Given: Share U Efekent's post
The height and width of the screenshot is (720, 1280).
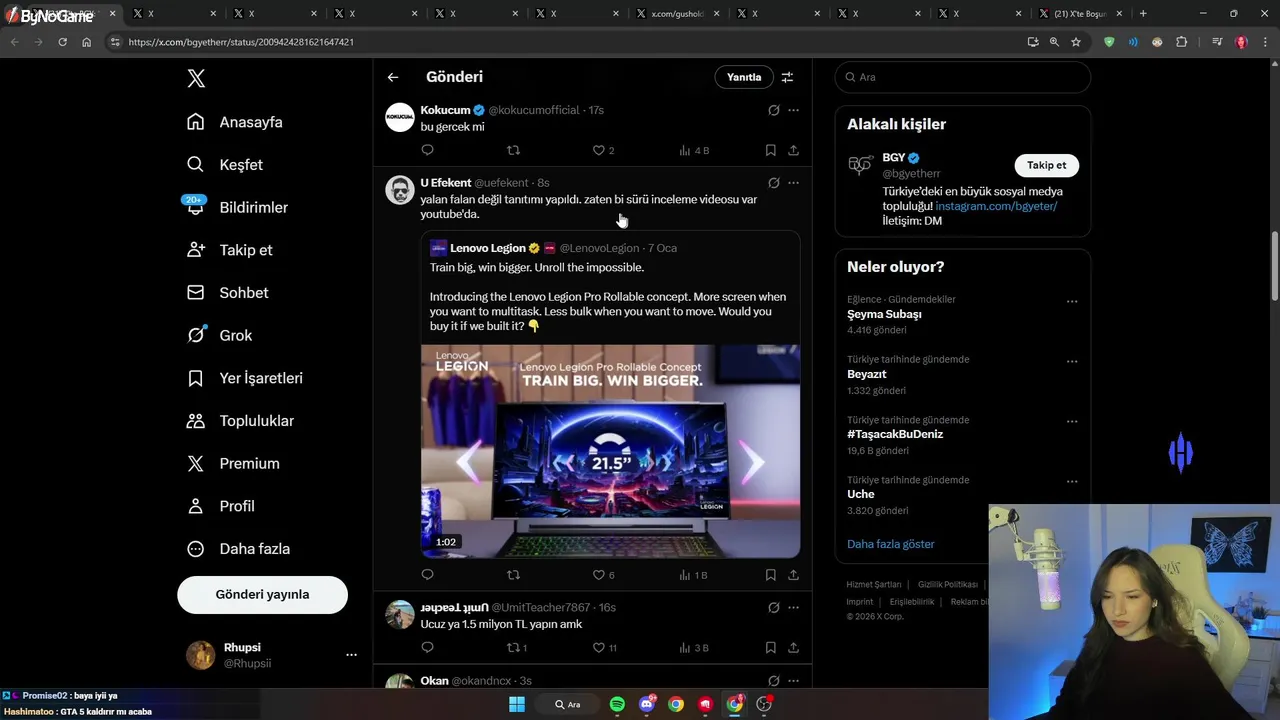Looking at the screenshot, I should click(793, 575).
